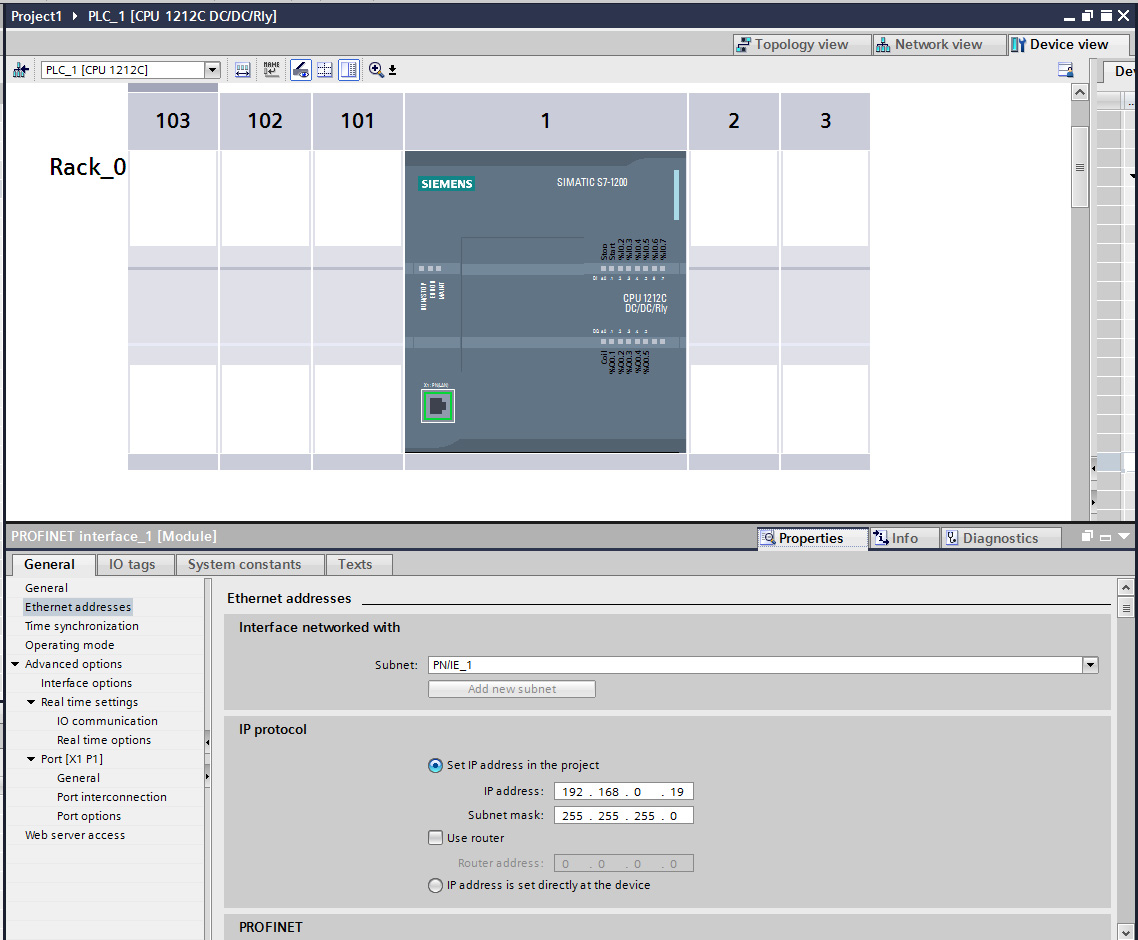The width and height of the screenshot is (1138, 940).
Task: Collapse the Advanced options tree node
Action: (x=15, y=665)
